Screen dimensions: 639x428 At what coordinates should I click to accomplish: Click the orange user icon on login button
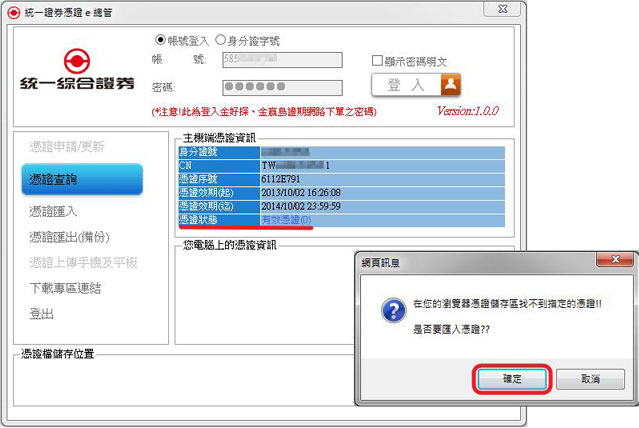coord(451,85)
